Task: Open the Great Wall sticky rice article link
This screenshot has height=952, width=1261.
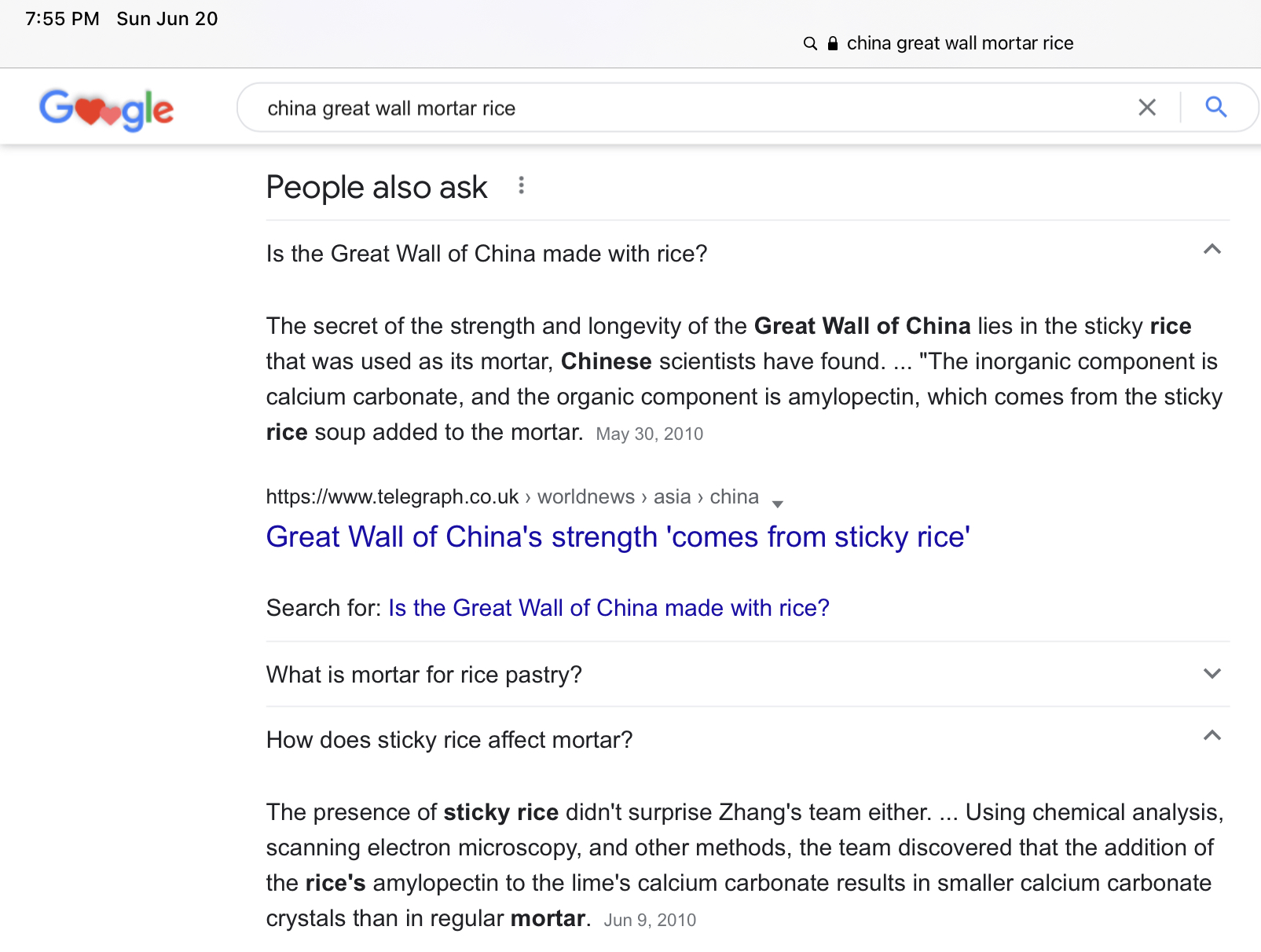Action: coord(618,537)
